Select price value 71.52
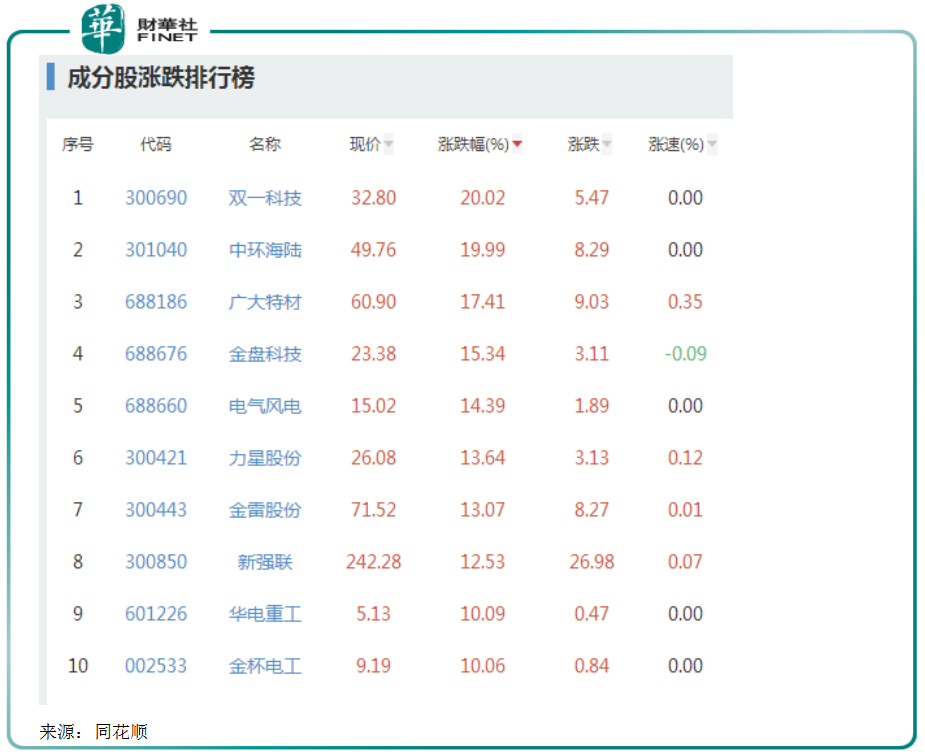This screenshot has height=754, width=925. (x=373, y=509)
